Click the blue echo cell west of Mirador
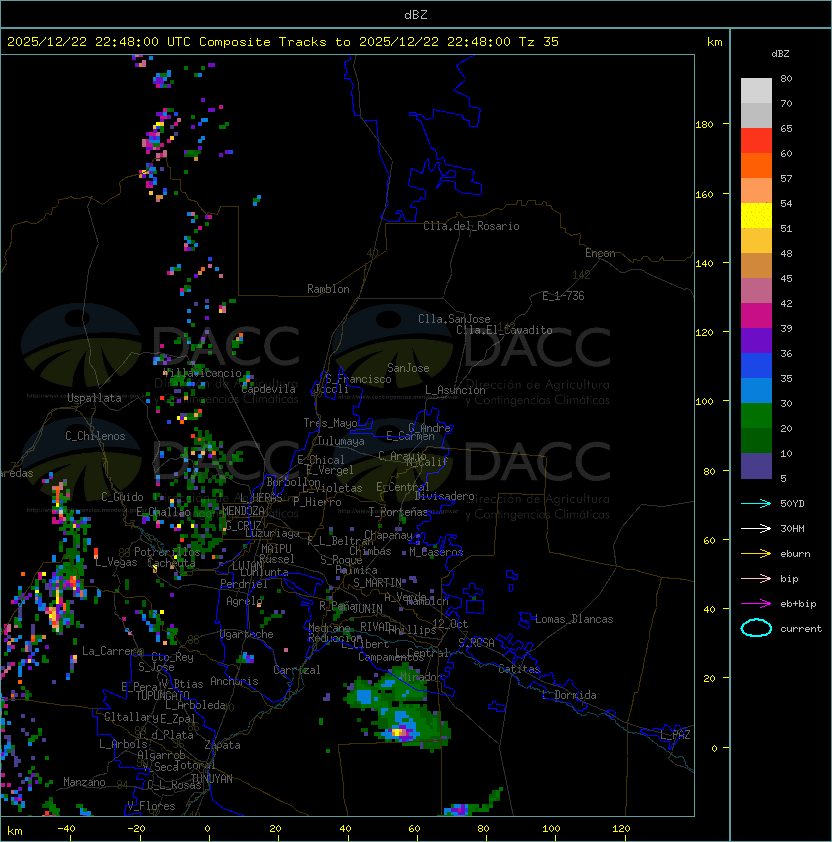 (x=365, y=696)
